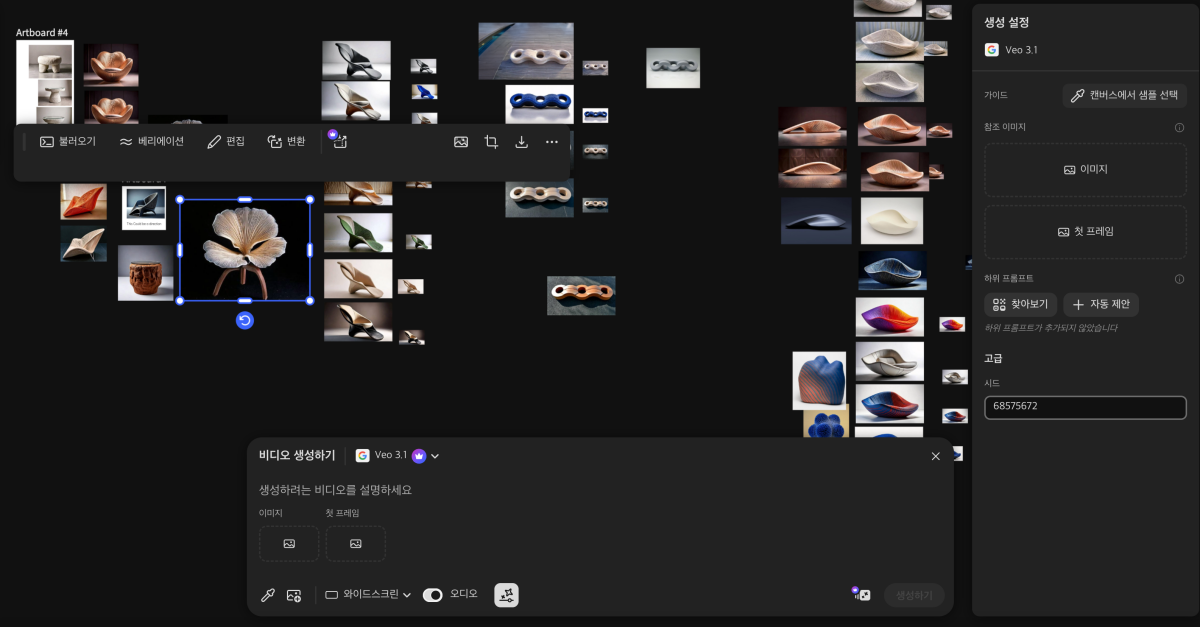Click the eyedropper icon in the video panel

click(x=267, y=595)
